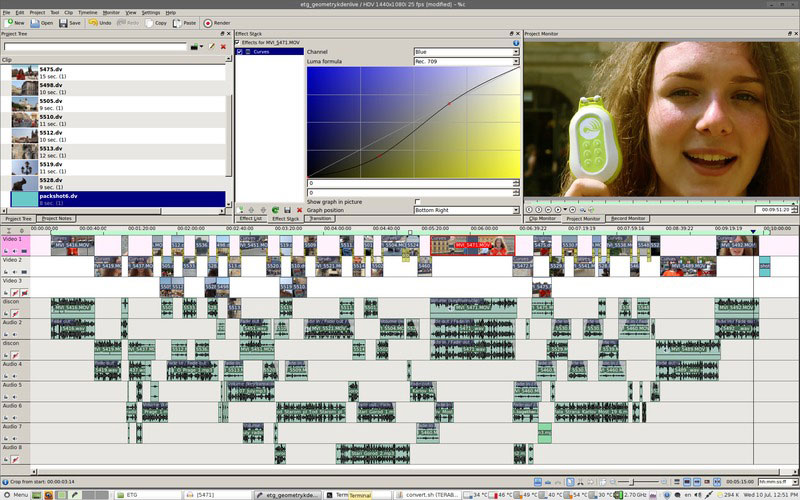The height and width of the screenshot is (500, 800).
Task: Open Graph position Bottom Right dropdown
Action: point(466,210)
